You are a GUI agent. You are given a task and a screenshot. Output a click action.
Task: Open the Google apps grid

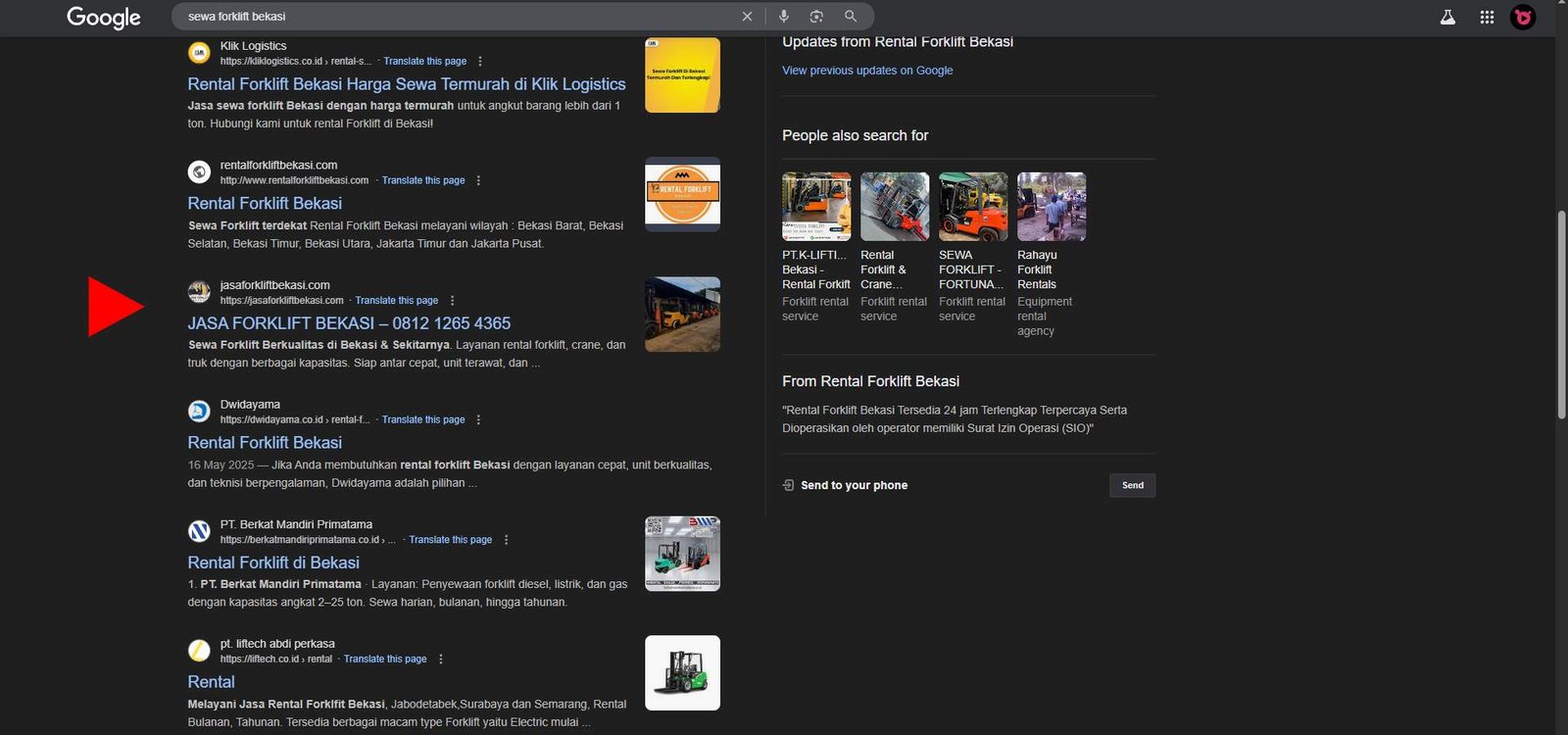(x=1487, y=17)
